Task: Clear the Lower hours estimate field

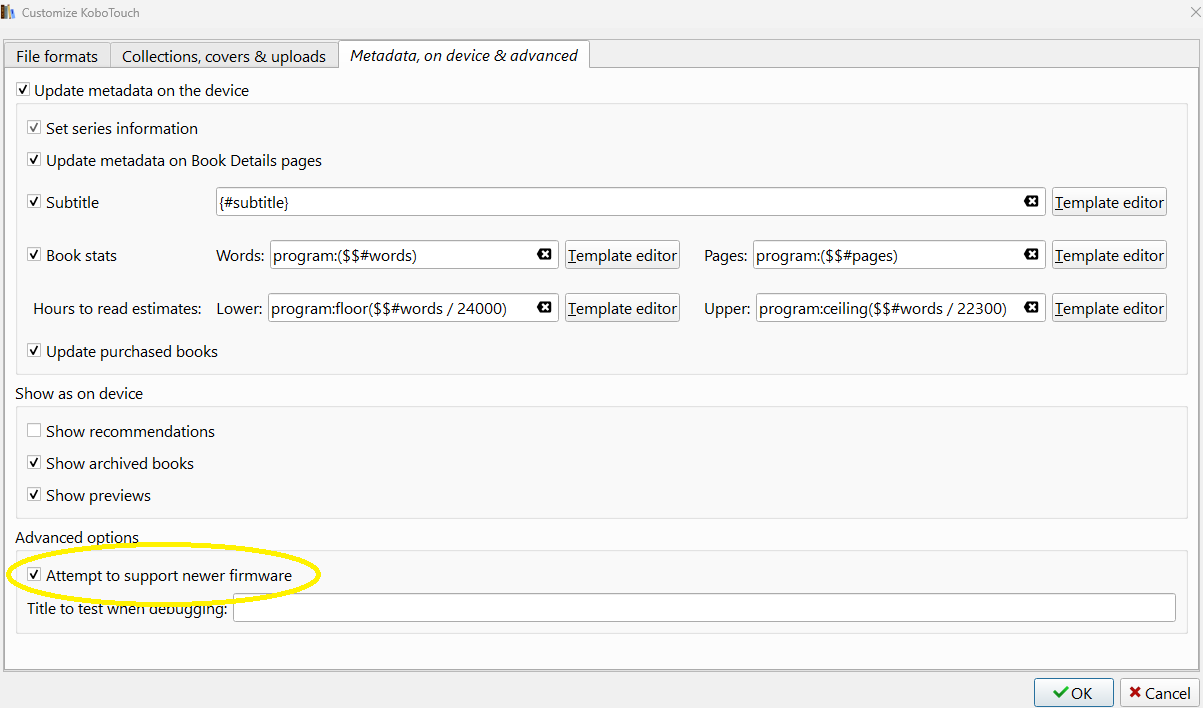Action: click(x=544, y=308)
